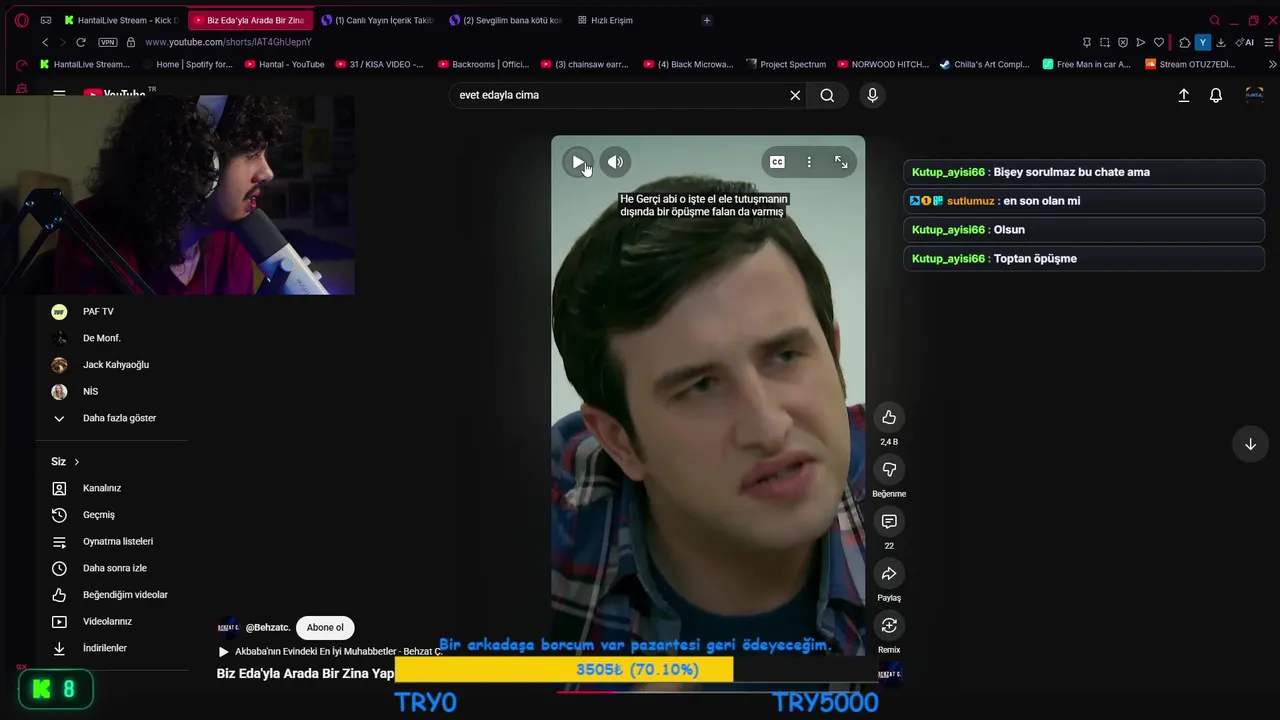Open the Short's three-dot more options

click(809, 162)
